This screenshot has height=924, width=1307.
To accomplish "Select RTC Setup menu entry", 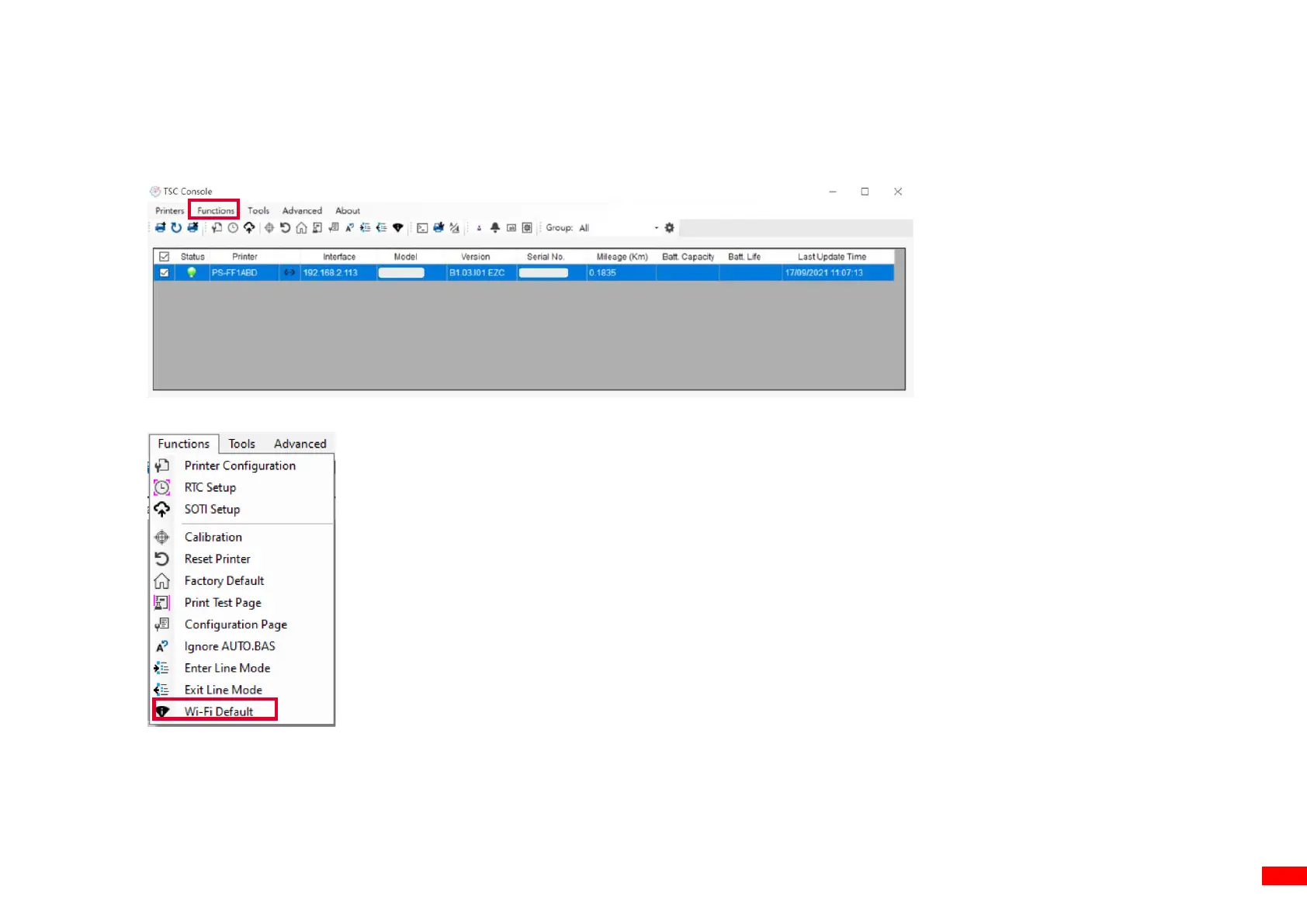I will (242, 487).
